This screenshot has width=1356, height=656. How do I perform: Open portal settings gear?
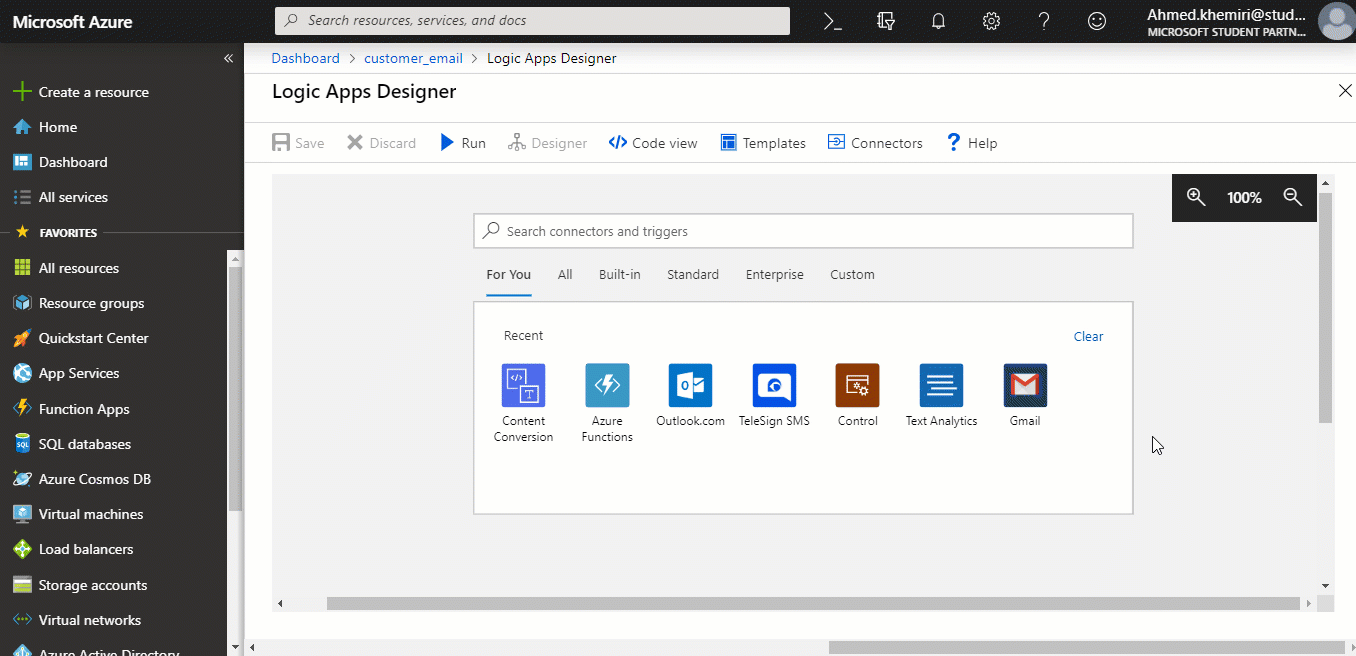(x=991, y=21)
